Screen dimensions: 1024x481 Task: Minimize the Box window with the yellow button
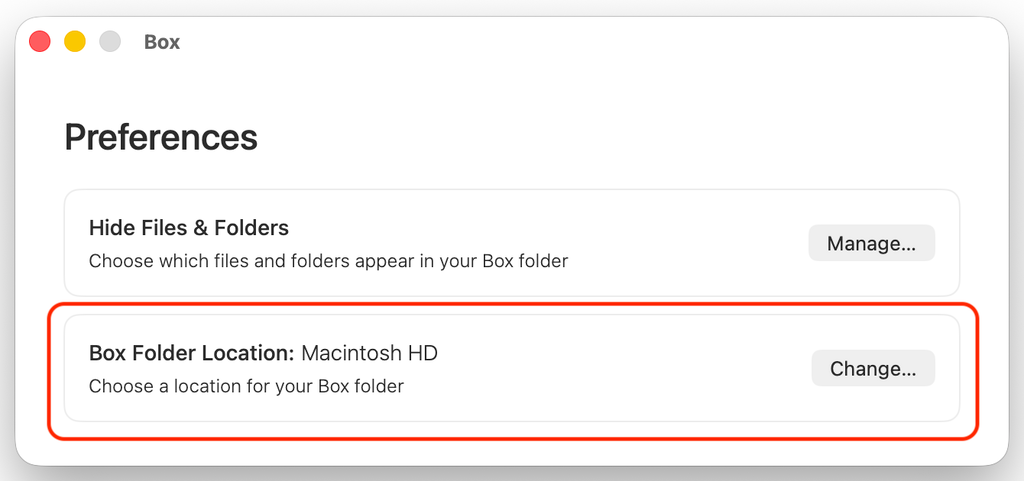tap(75, 42)
